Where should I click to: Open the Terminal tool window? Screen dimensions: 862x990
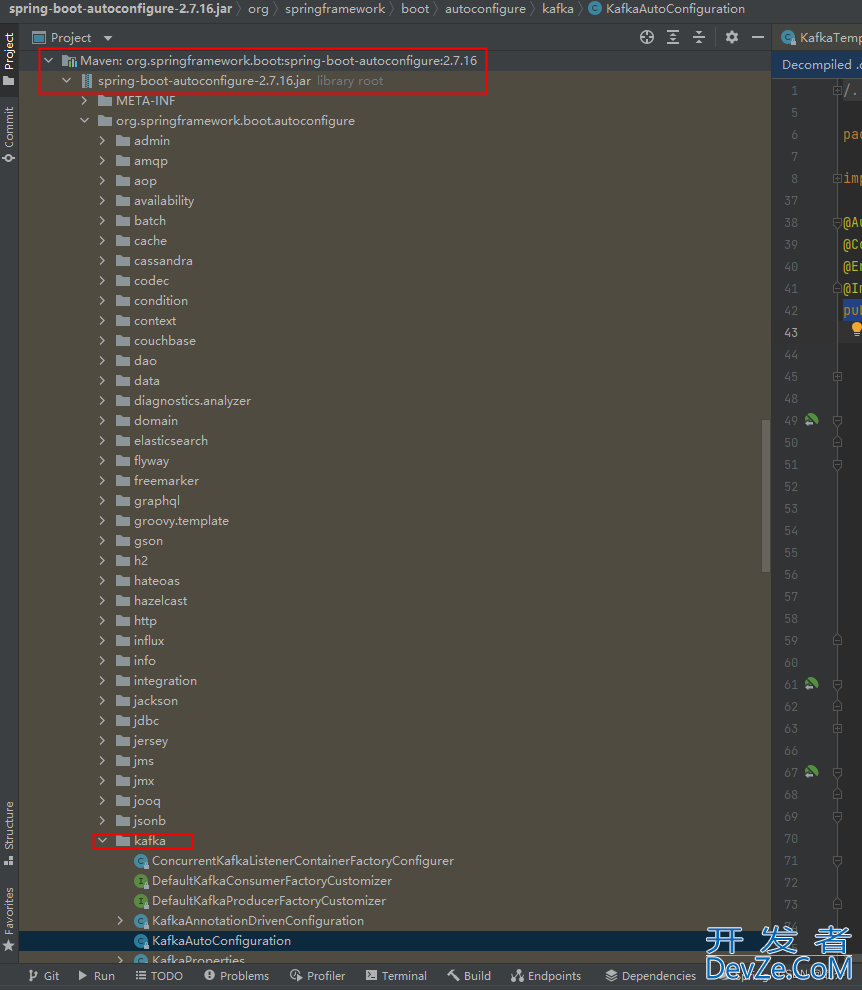point(397,975)
